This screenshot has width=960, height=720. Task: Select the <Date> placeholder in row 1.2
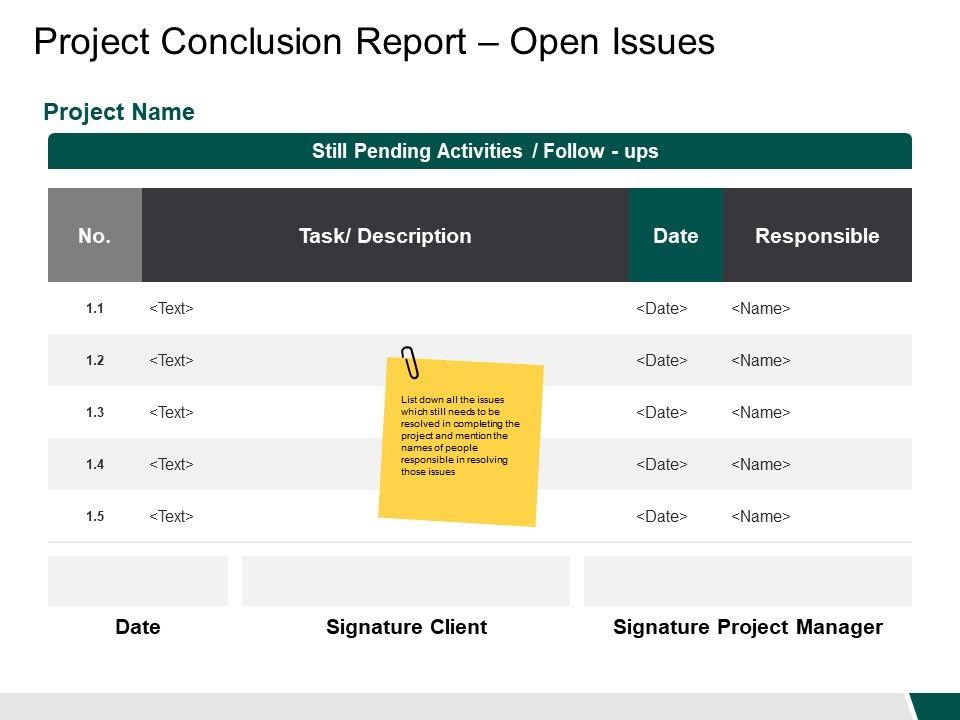tap(662, 361)
